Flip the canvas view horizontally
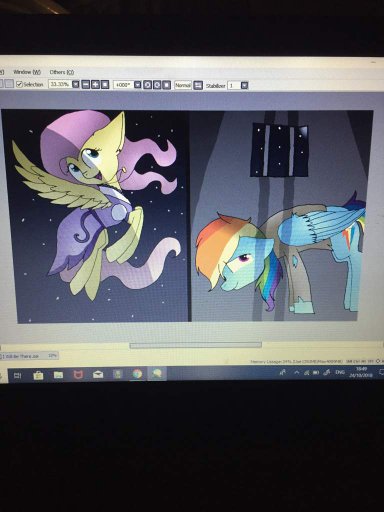 198,85
